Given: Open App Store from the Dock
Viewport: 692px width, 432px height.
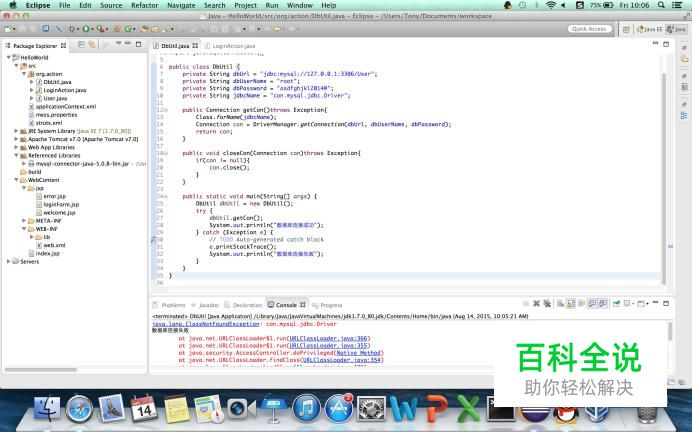Looking at the screenshot, I should click(338, 409).
